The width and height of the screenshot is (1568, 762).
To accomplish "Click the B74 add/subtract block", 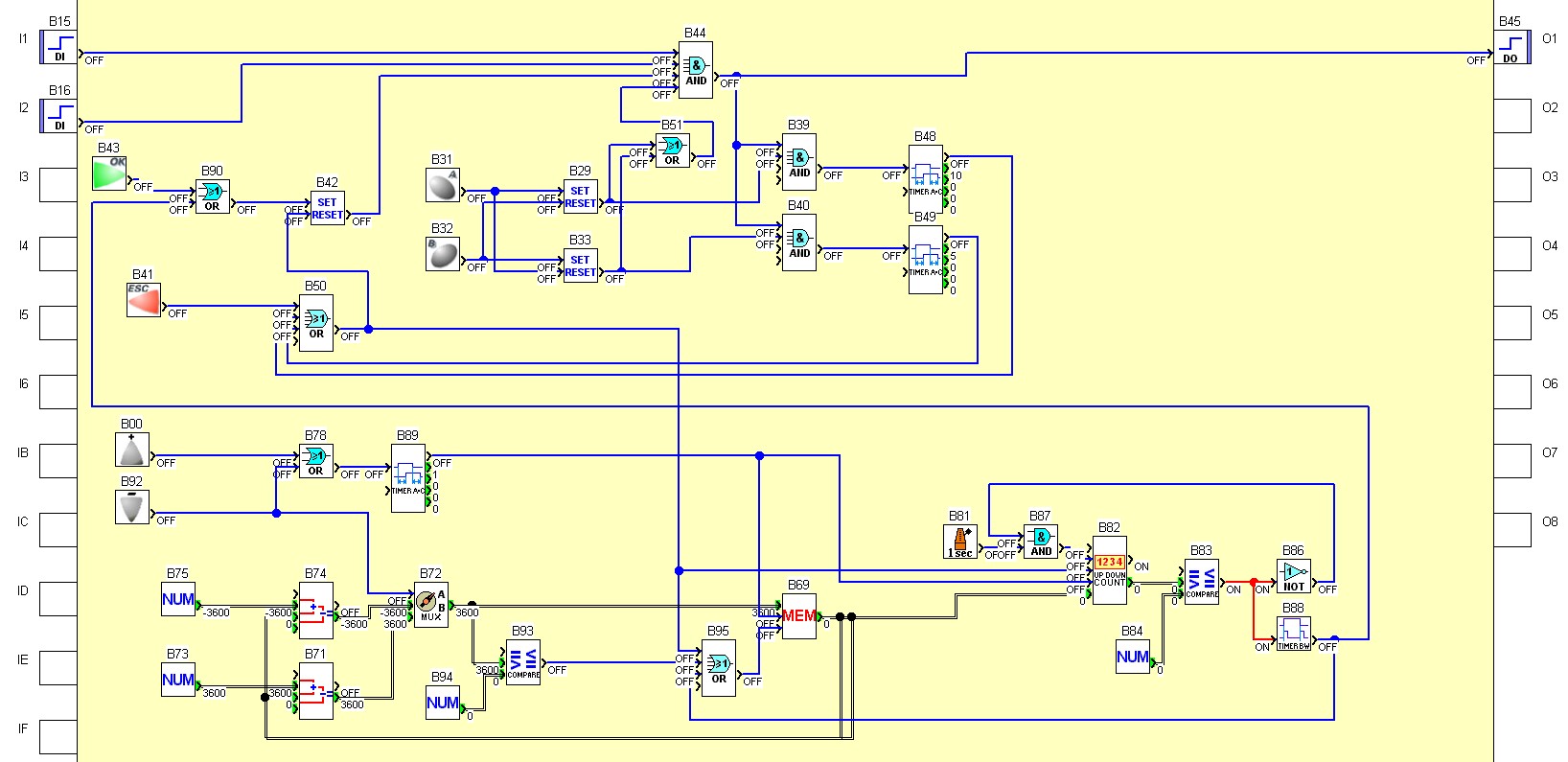I will (x=316, y=610).
